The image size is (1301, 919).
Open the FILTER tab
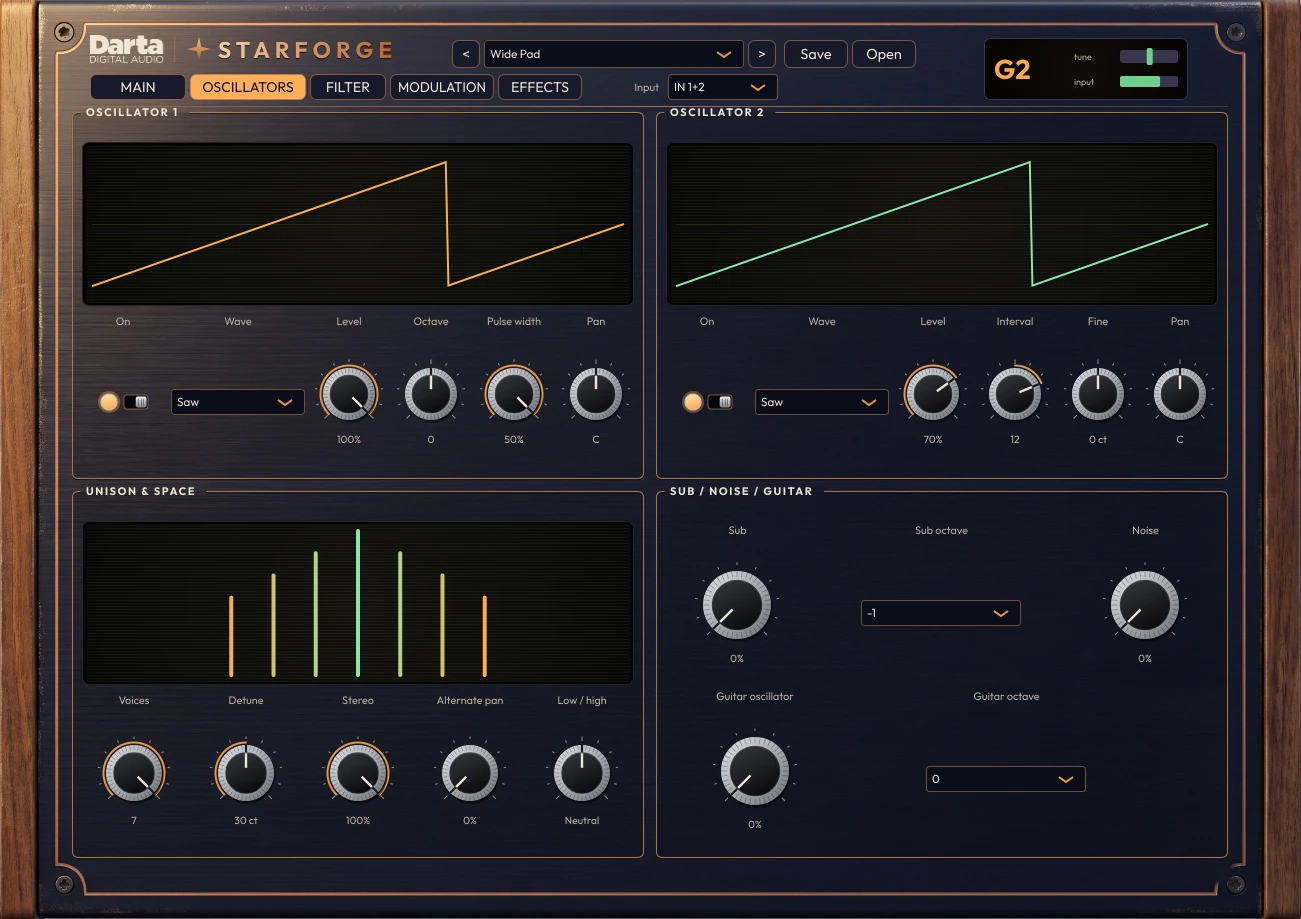[348, 87]
